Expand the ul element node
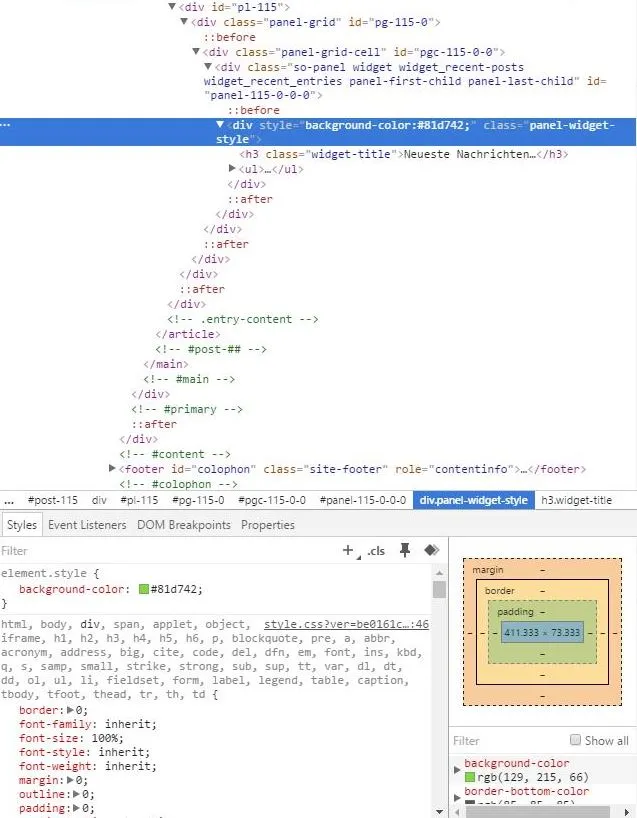Image resolution: width=637 pixels, height=818 pixels. pyautogui.click(x=232, y=168)
